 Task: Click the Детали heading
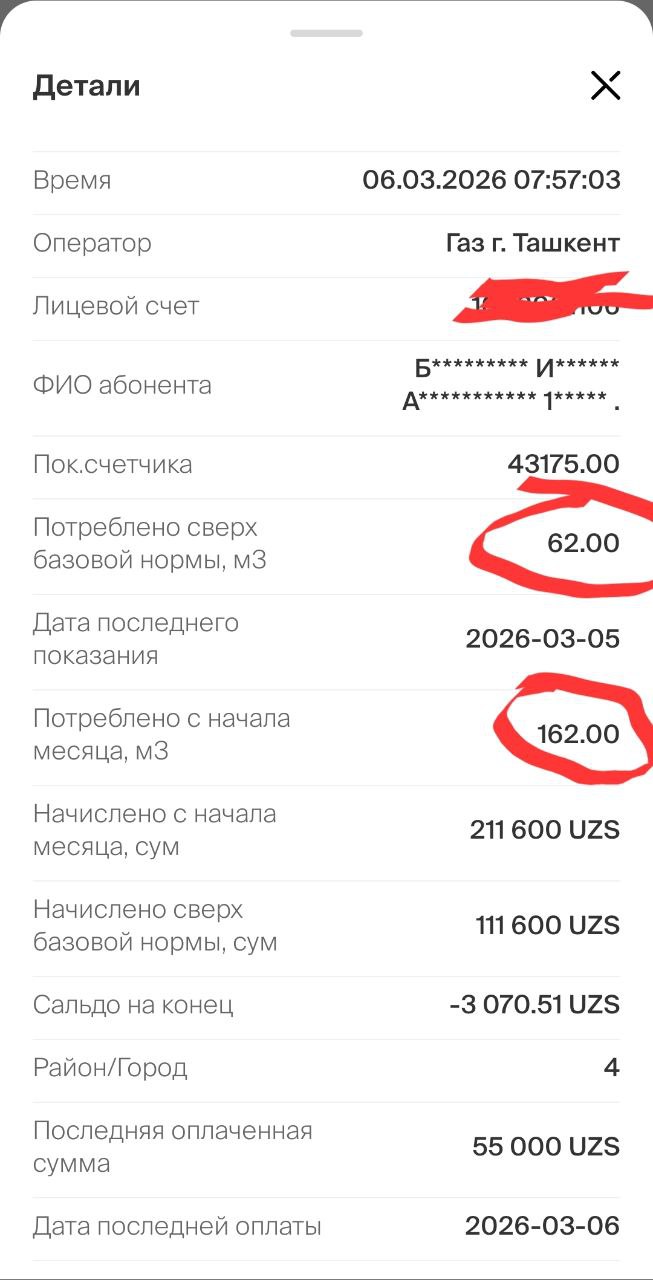click(x=87, y=86)
